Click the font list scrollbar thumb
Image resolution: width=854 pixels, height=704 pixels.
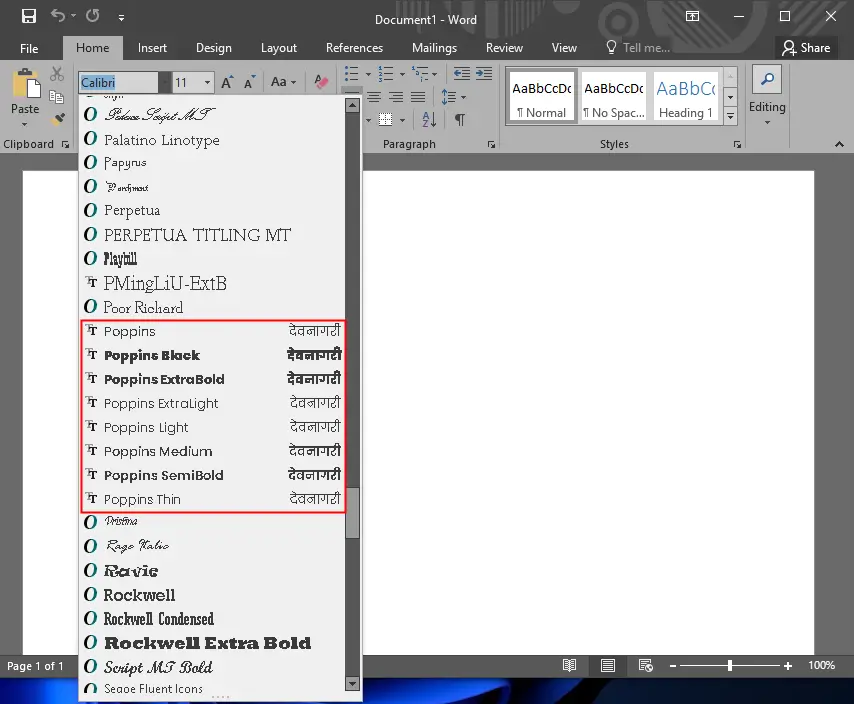(352, 513)
